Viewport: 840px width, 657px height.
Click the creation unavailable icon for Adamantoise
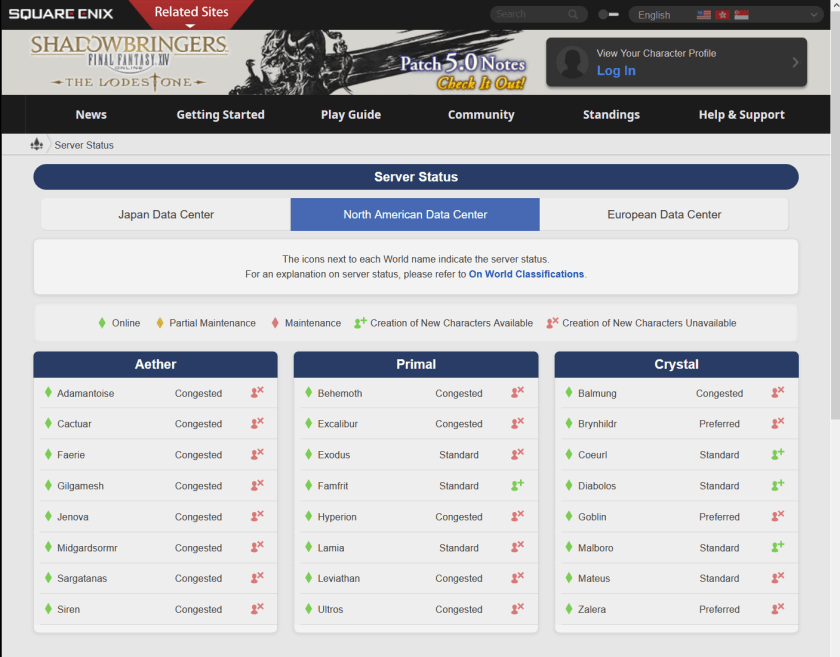[x=257, y=393]
